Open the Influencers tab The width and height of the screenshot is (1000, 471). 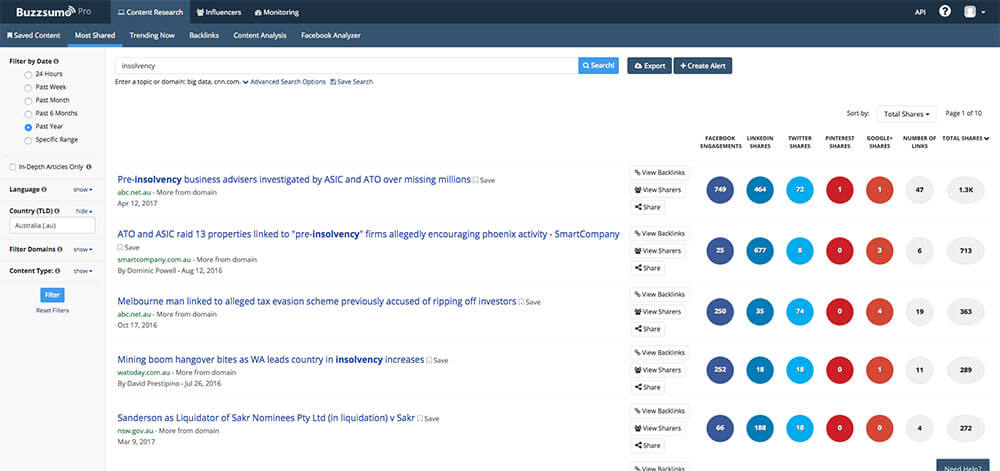(x=218, y=11)
